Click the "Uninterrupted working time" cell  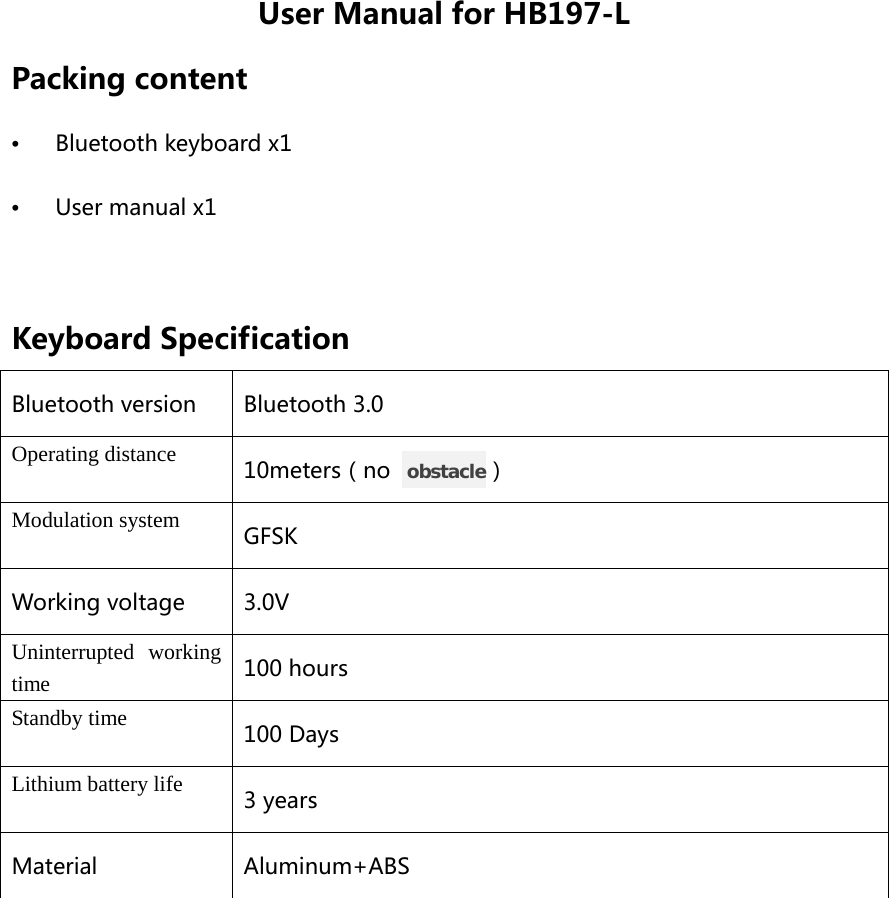coord(116,668)
